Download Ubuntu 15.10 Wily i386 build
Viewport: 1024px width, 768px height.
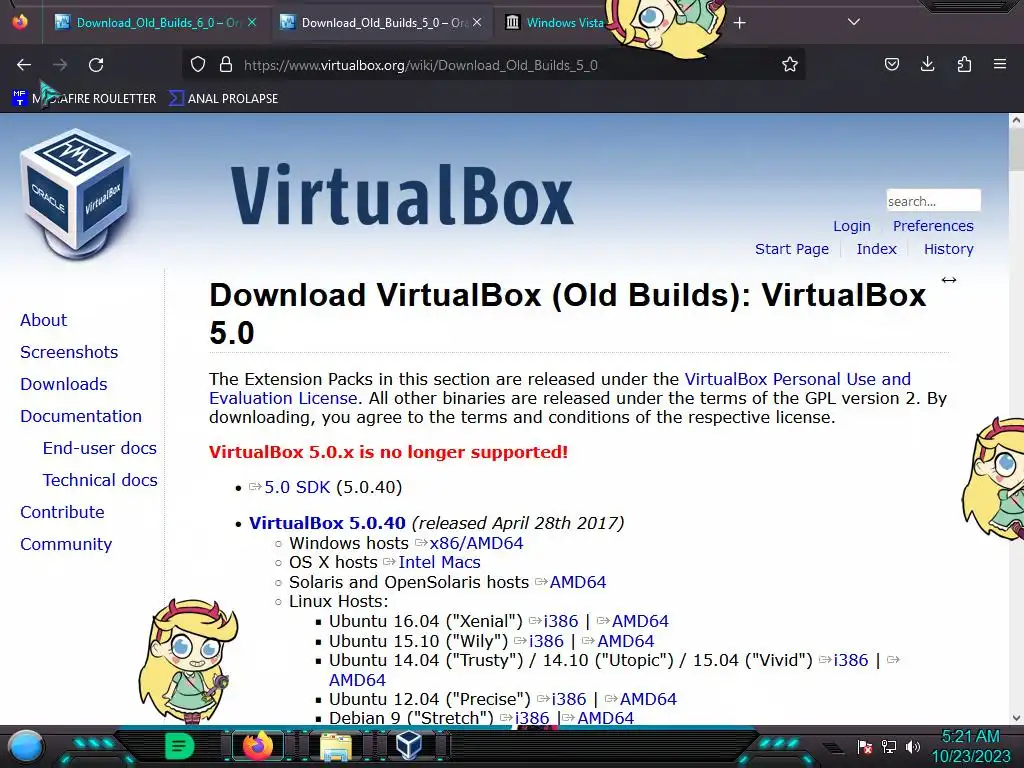click(546, 641)
